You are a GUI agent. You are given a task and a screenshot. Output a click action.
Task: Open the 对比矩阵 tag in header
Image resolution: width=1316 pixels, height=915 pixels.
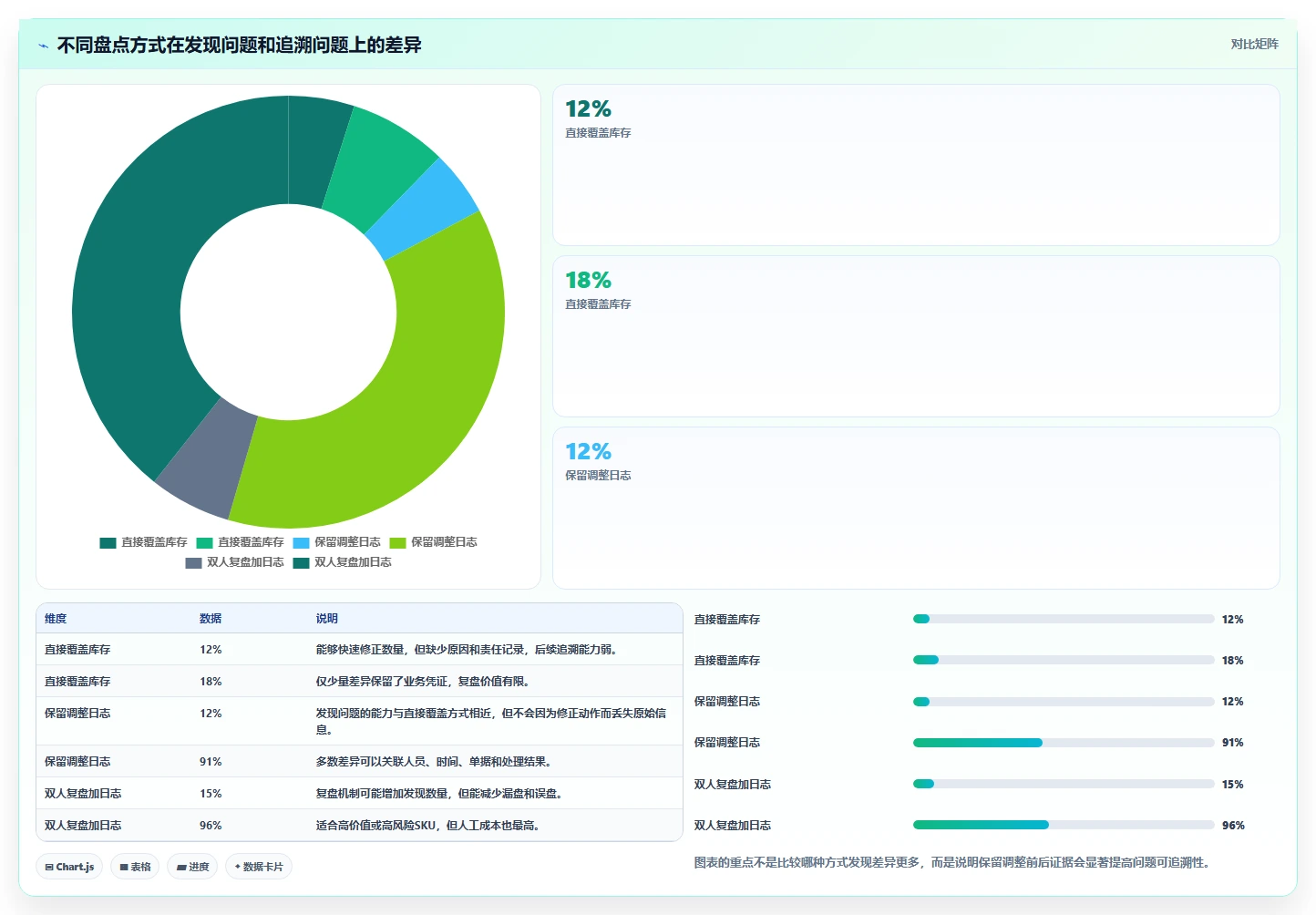tap(1254, 44)
